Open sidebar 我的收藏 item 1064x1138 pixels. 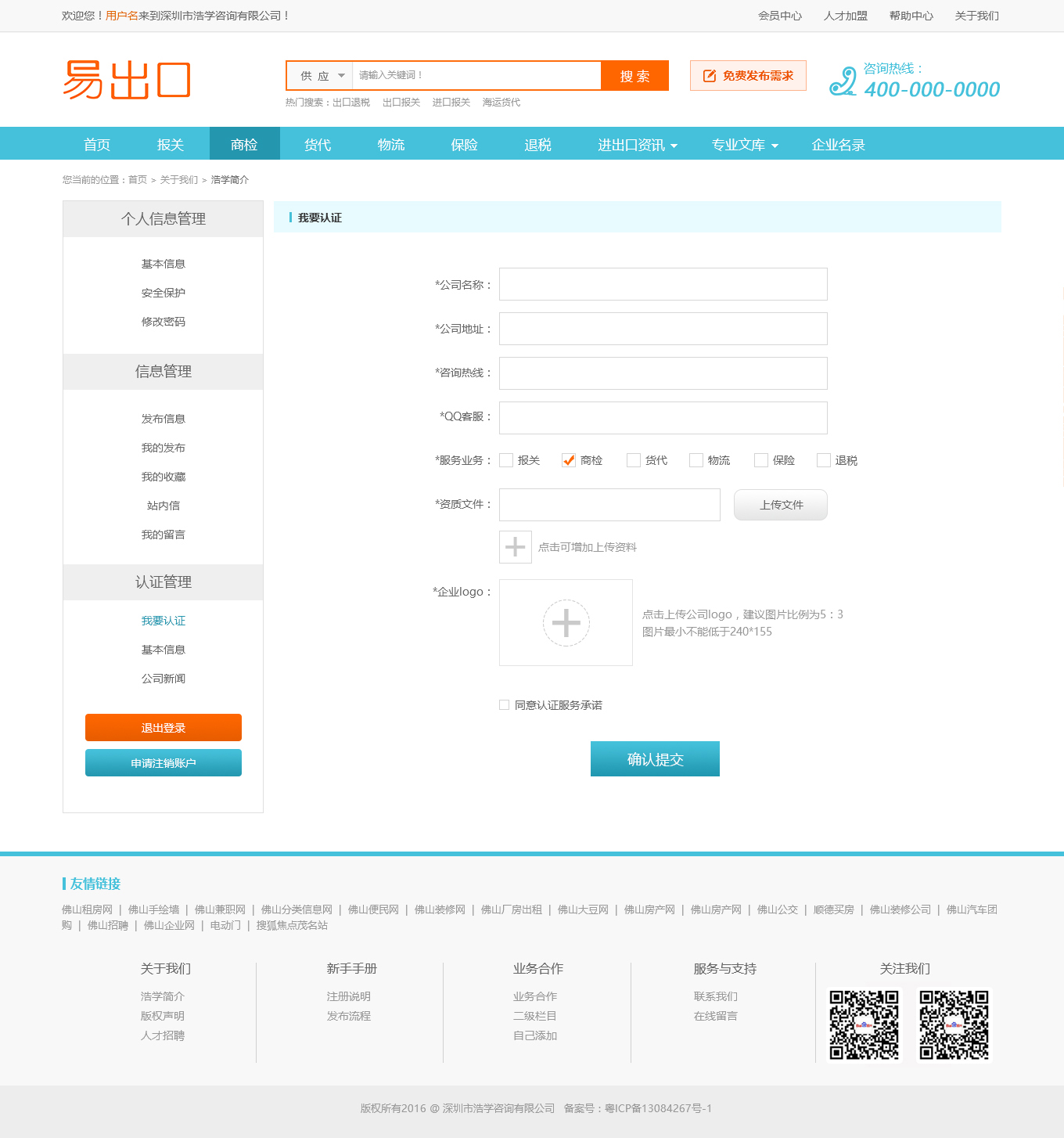tap(164, 477)
